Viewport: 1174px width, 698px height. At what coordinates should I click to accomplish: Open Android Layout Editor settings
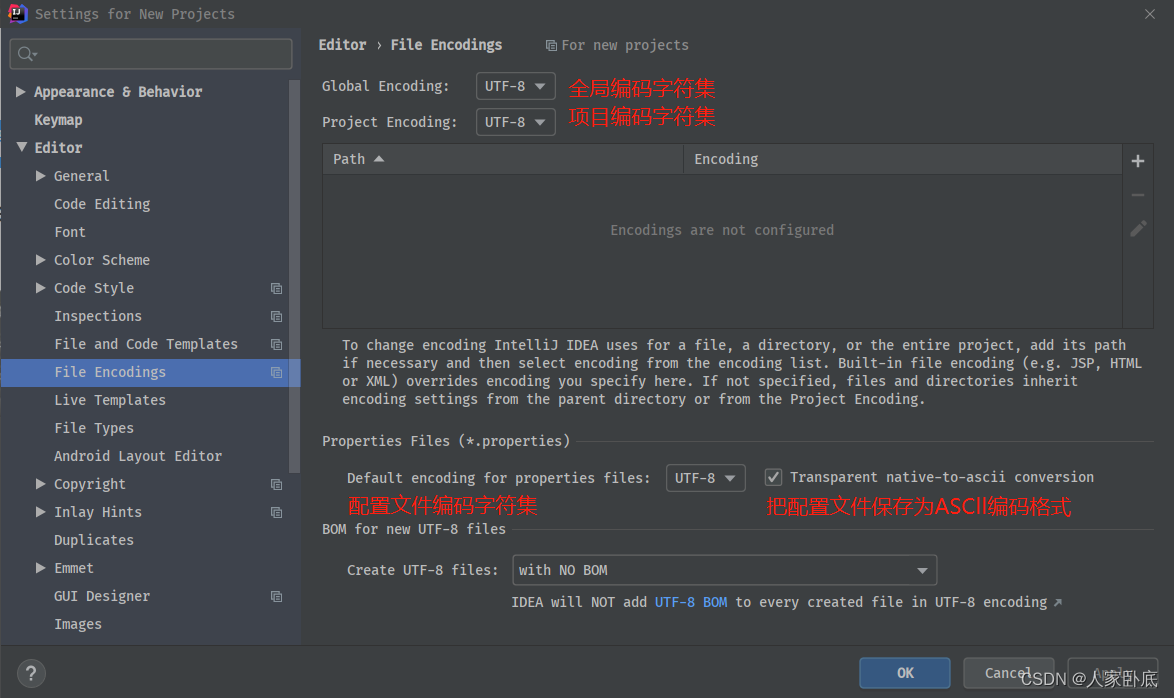click(138, 456)
